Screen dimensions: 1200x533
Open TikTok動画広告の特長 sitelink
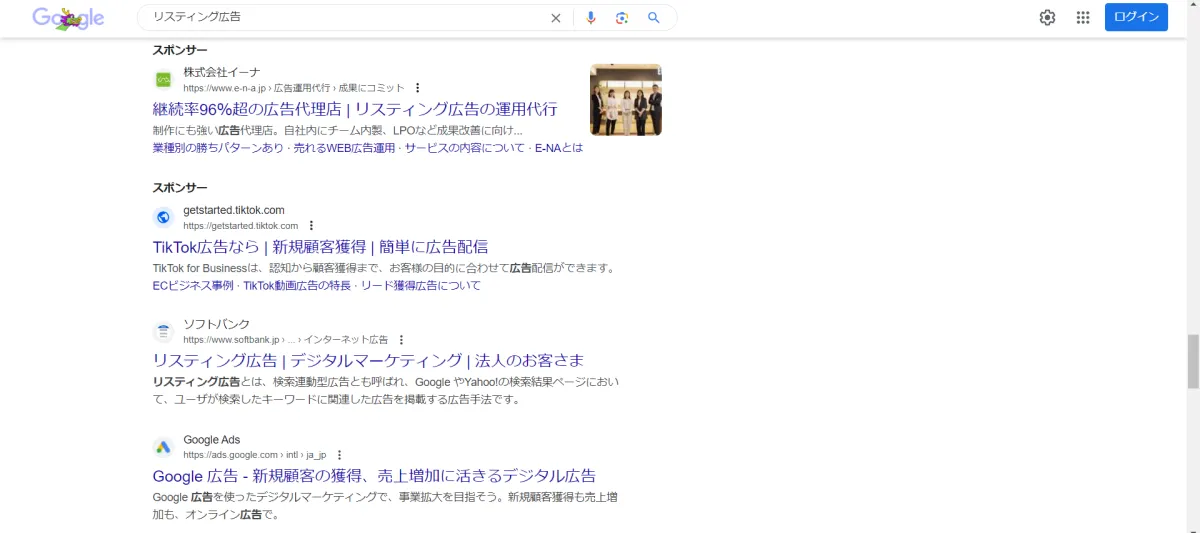pos(297,286)
